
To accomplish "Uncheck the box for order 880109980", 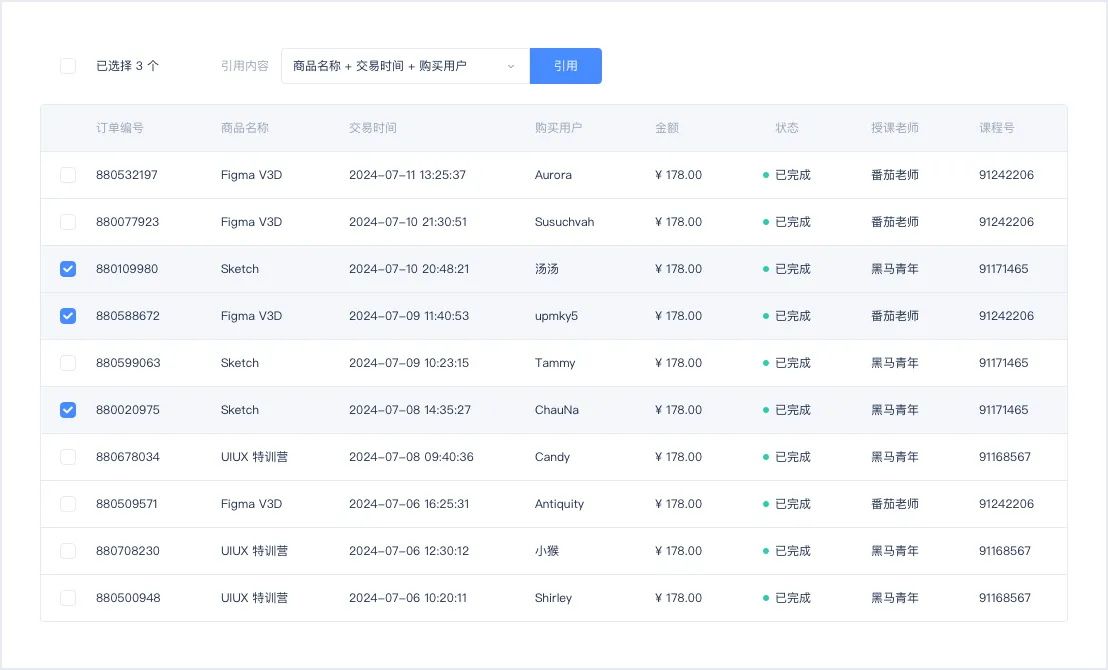I will 68,269.
